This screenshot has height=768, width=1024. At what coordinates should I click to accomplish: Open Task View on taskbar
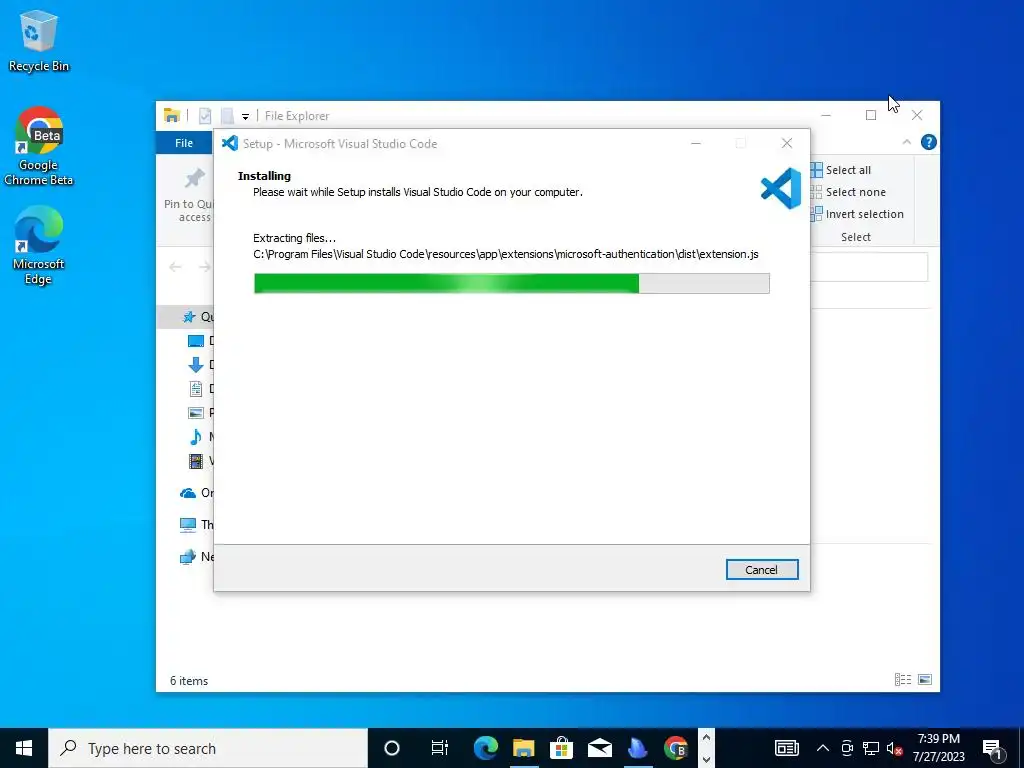click(440, 748)
